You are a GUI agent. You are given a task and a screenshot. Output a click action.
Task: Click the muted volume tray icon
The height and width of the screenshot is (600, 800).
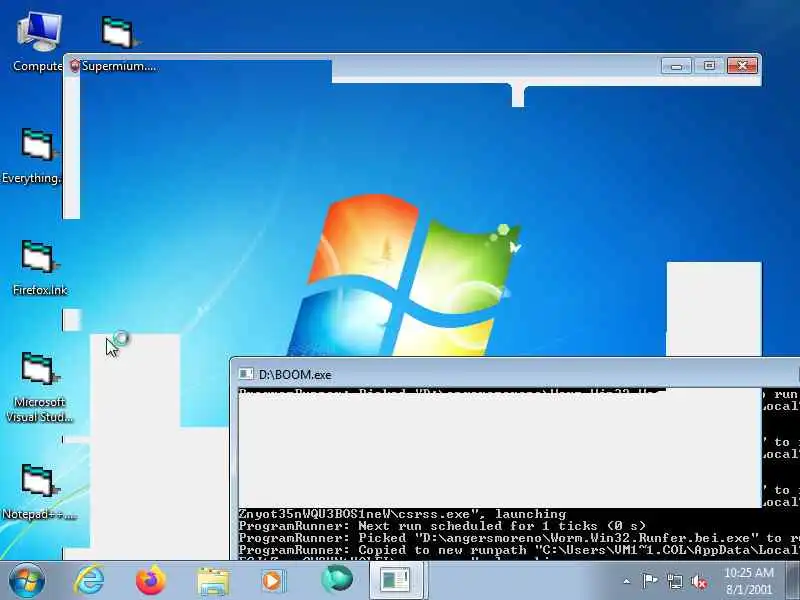coord(699,582)
